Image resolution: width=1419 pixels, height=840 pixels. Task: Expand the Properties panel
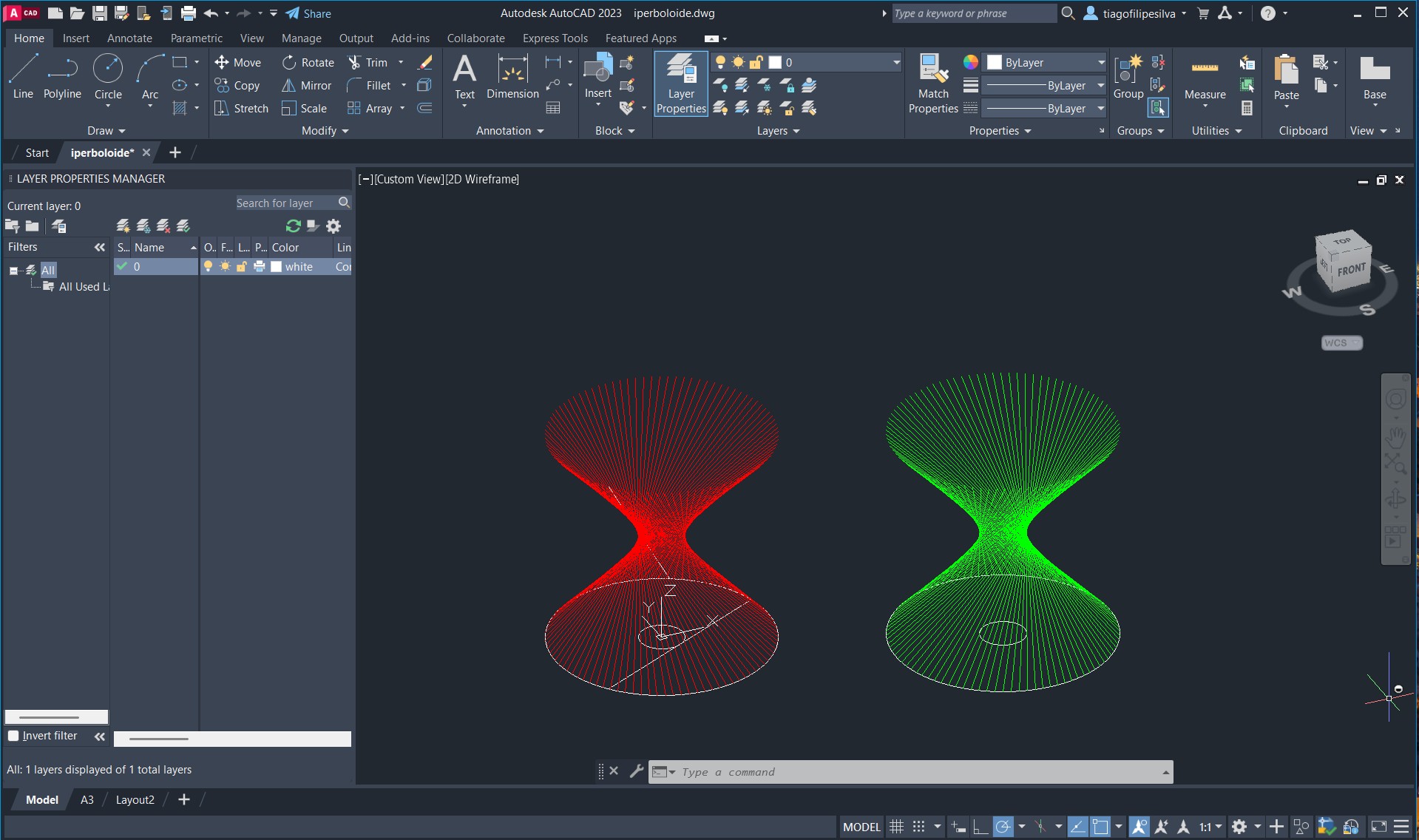(1000, 131)
